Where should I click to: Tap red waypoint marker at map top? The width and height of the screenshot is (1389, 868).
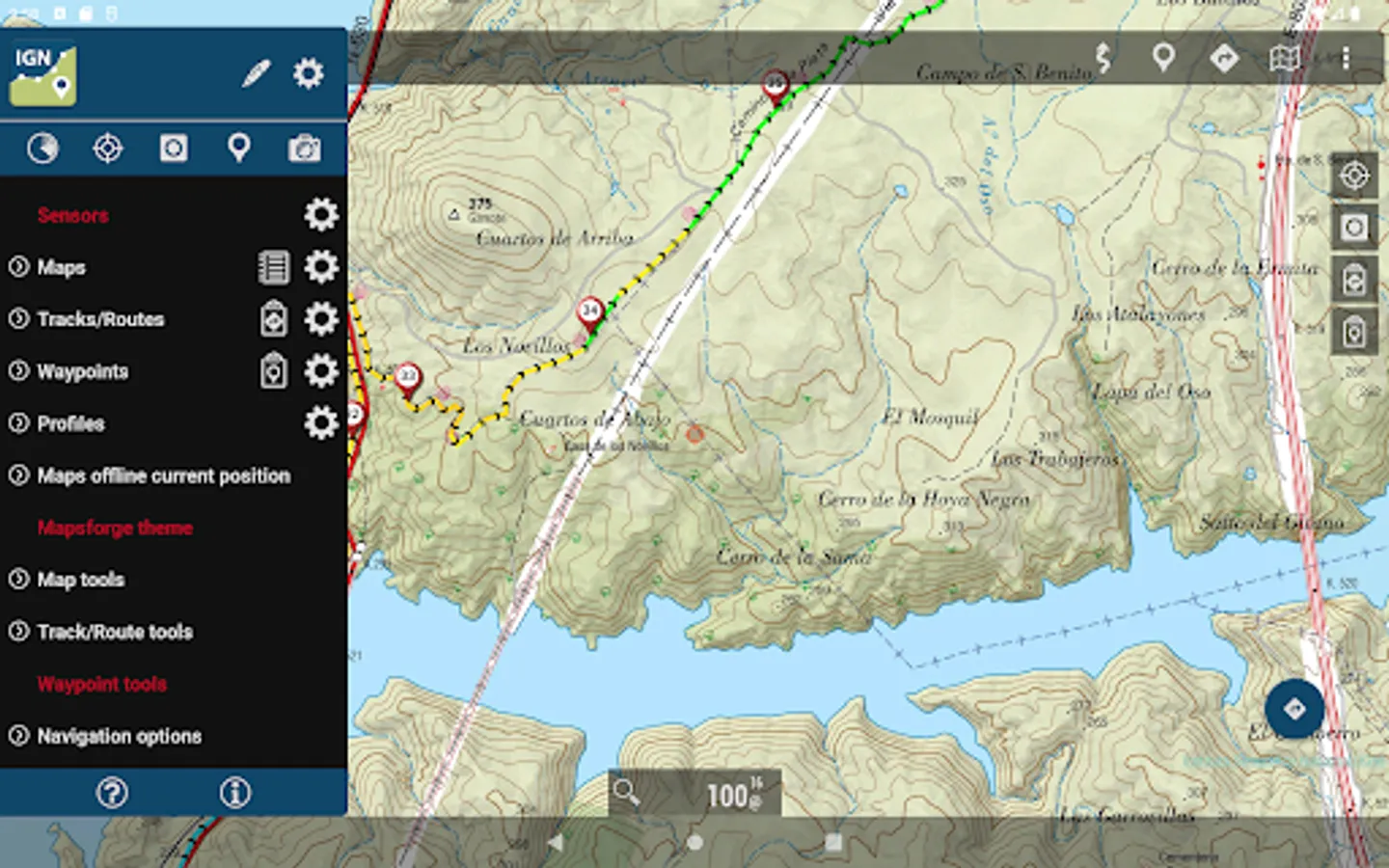click(x=776, y=88)
